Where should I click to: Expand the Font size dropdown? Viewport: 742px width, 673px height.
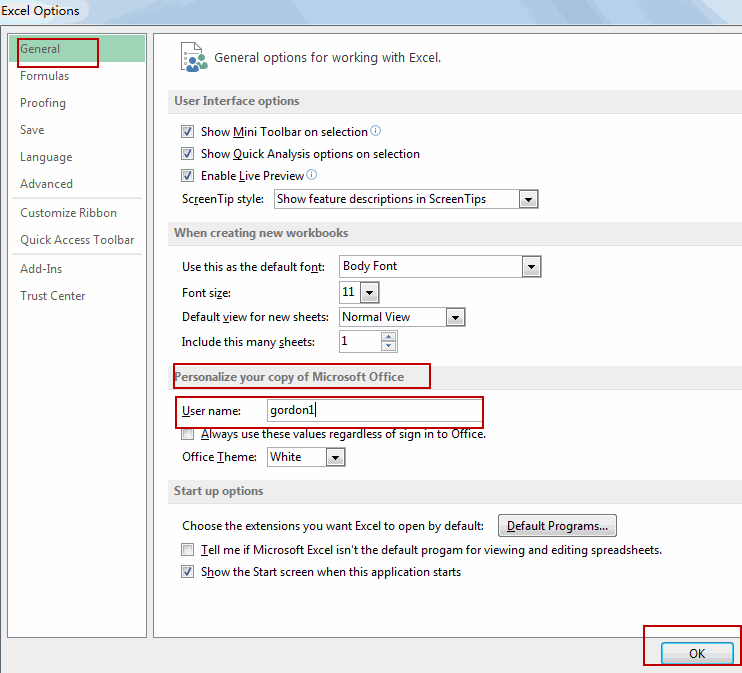click(369, 292)
